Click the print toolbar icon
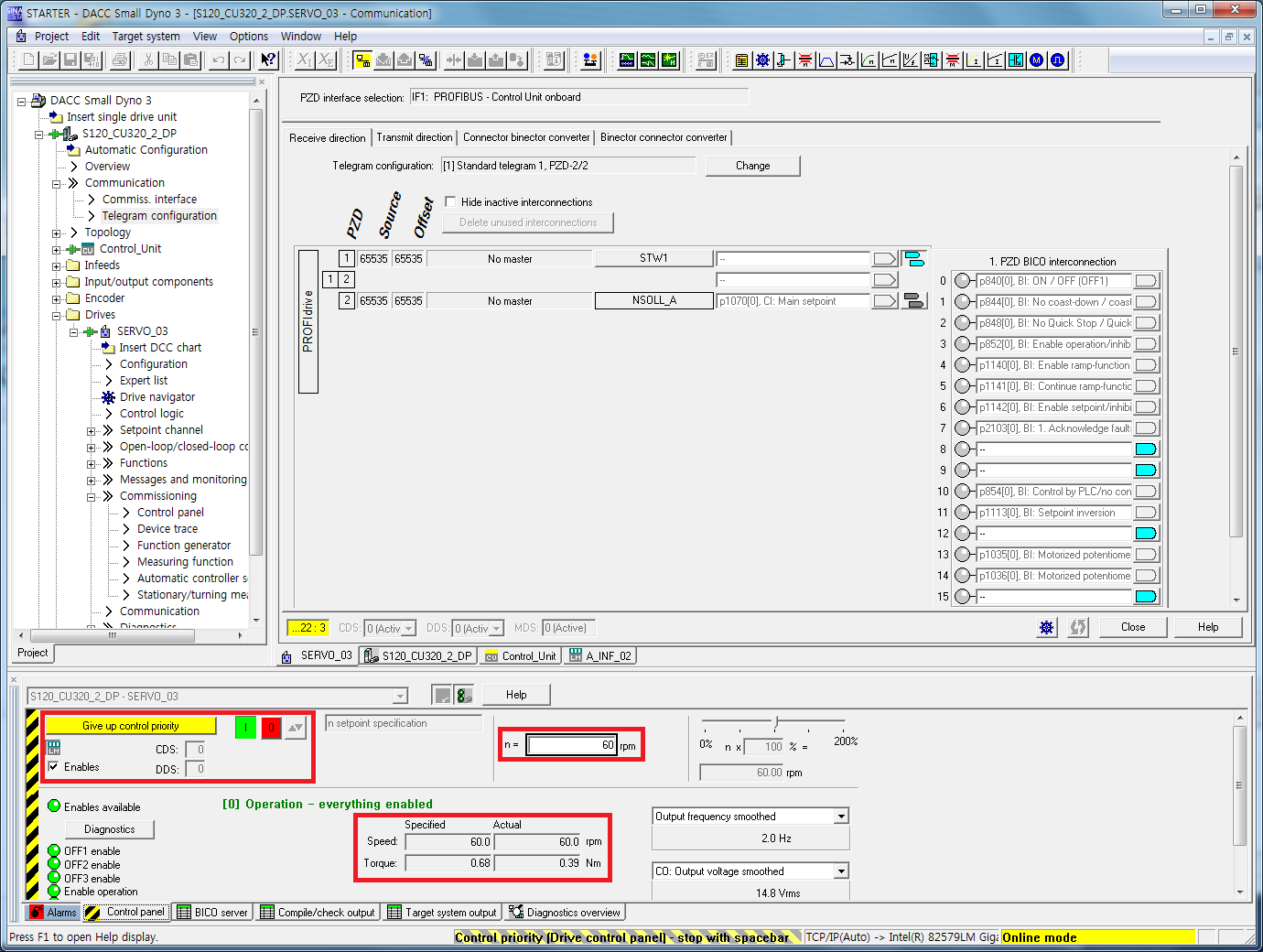Viewport: 1263px width, 952px height. pos(120,60)
